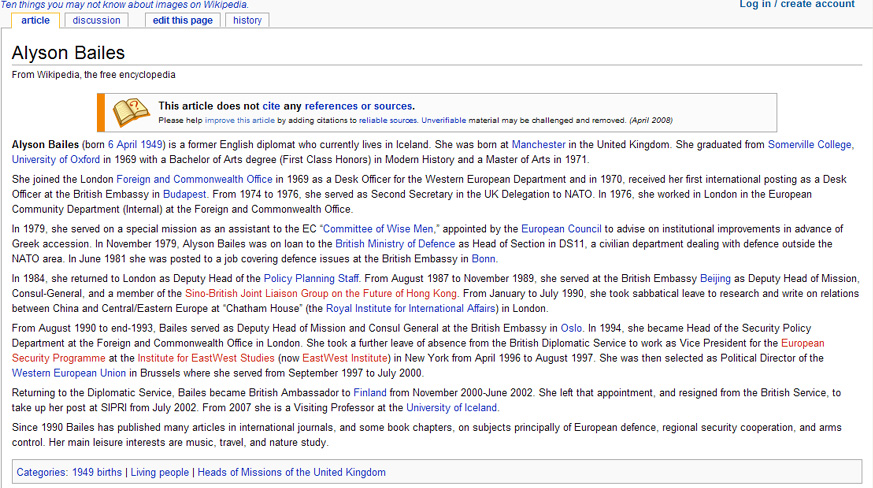873x488 pixels.
Task: Click the British Ministry of Defence link
Action: click(395, 243)
